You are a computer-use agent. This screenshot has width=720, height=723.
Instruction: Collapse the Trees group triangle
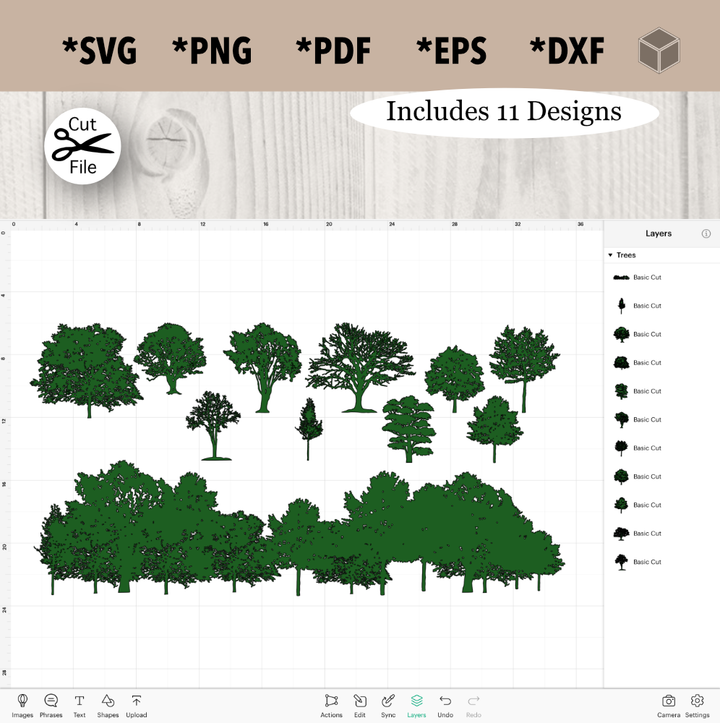point(610,255)
